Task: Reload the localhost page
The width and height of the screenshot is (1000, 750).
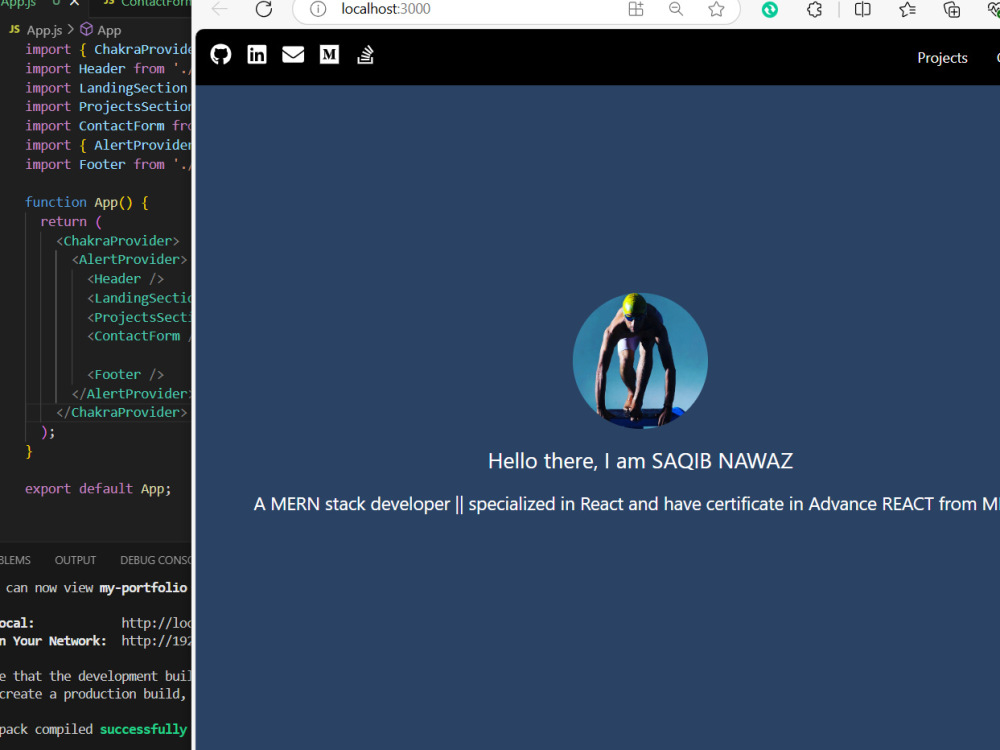Action: click(264, 9)
